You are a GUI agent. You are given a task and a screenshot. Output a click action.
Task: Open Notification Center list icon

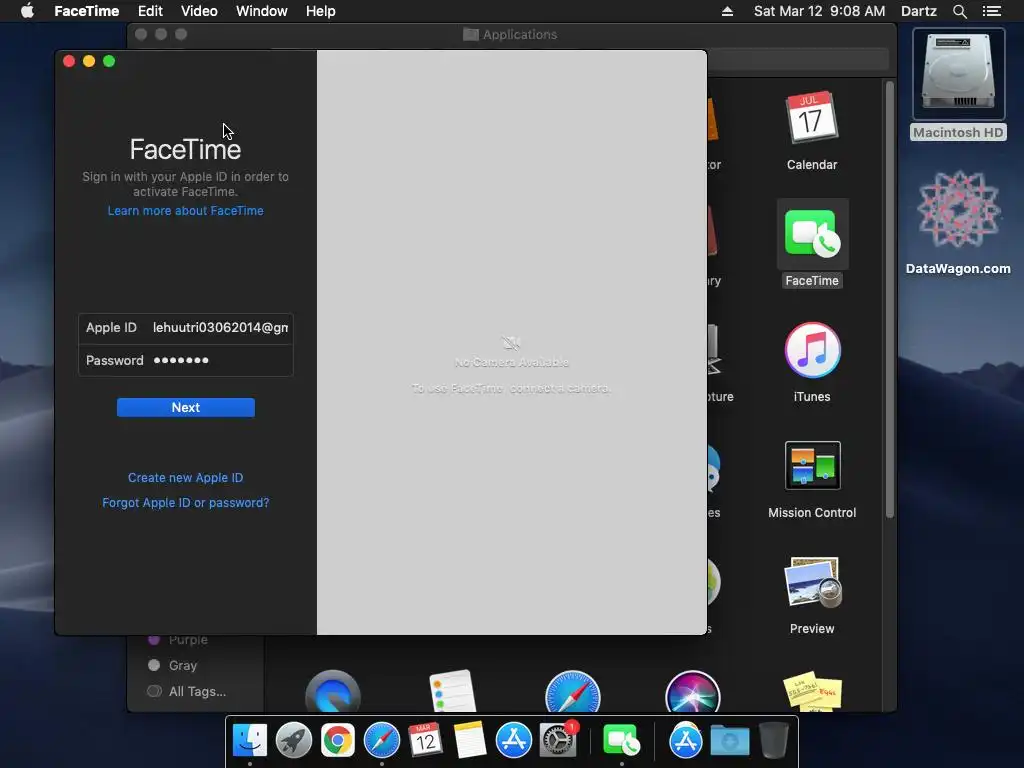991,11
